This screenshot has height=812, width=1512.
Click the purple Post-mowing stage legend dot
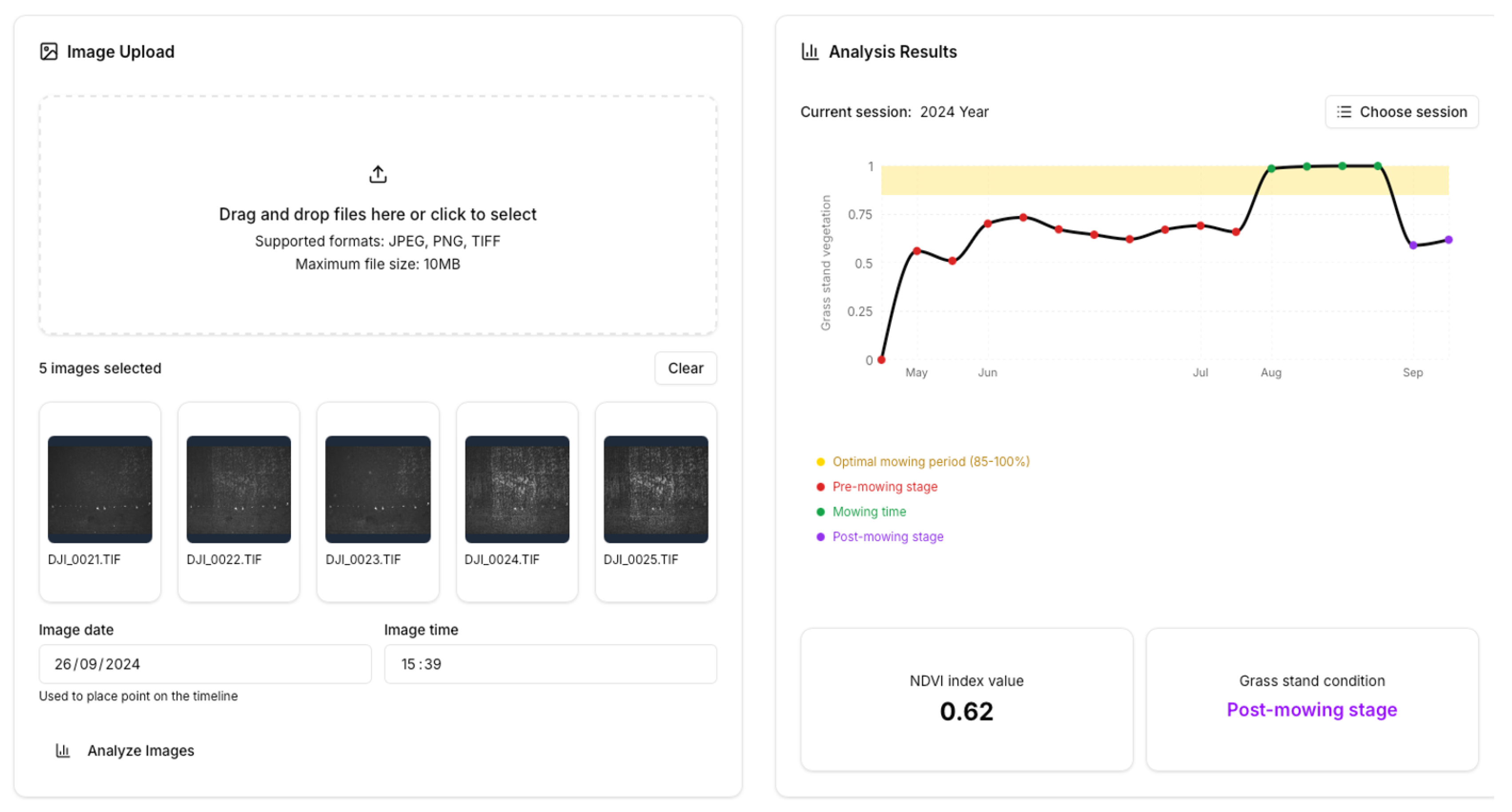pos(820,537)
